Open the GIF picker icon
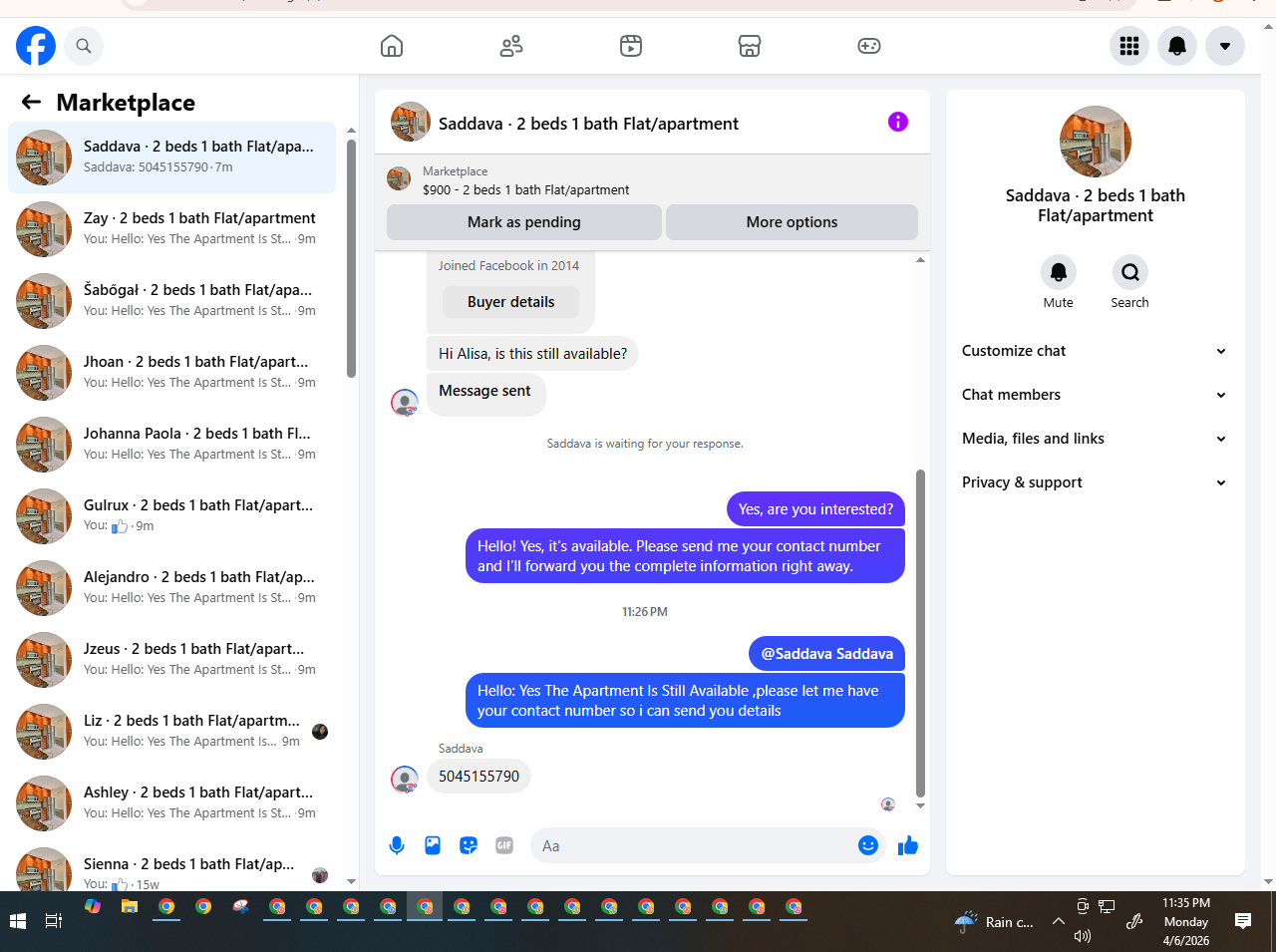 tap(504, 845)
